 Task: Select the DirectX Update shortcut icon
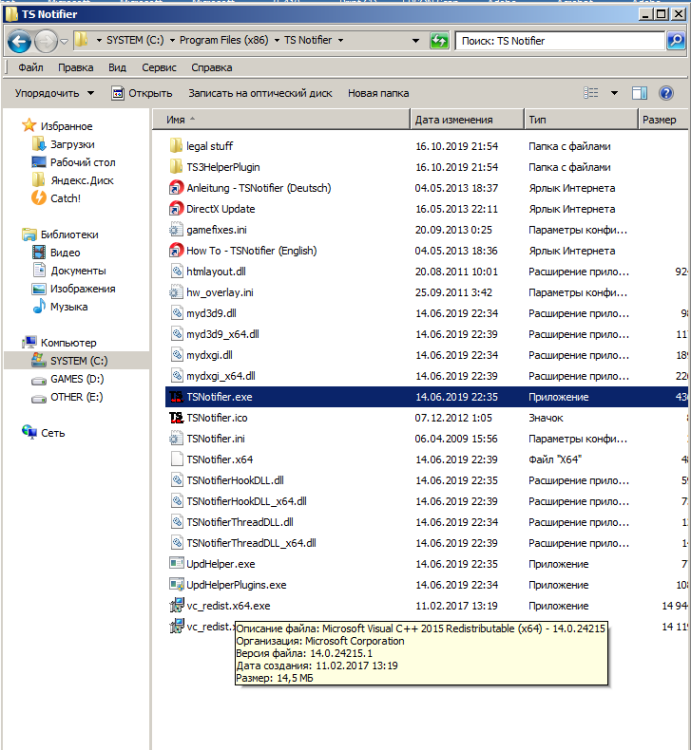176,209
